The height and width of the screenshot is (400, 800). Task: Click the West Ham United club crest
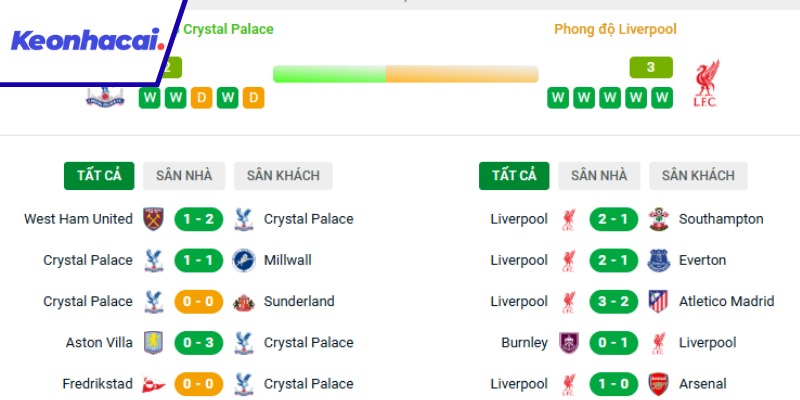(153, 219)
